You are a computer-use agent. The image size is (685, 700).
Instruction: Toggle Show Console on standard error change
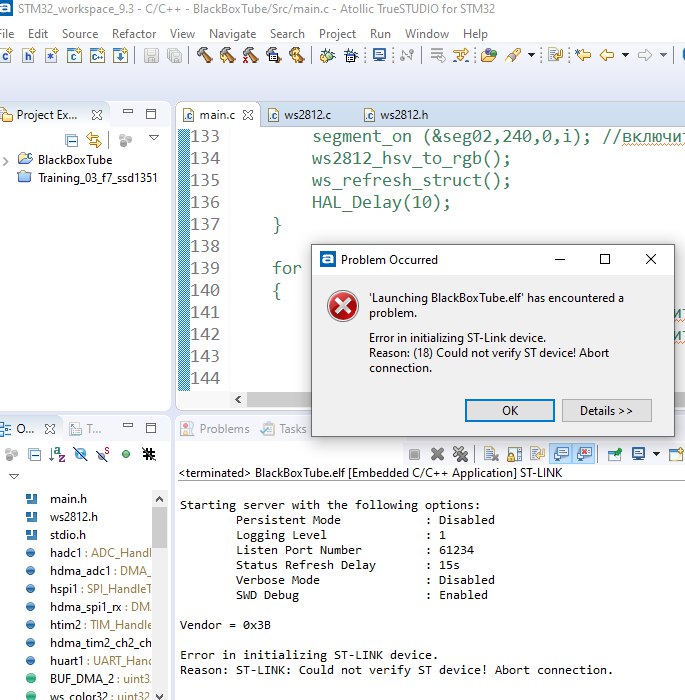click(584, 454)
